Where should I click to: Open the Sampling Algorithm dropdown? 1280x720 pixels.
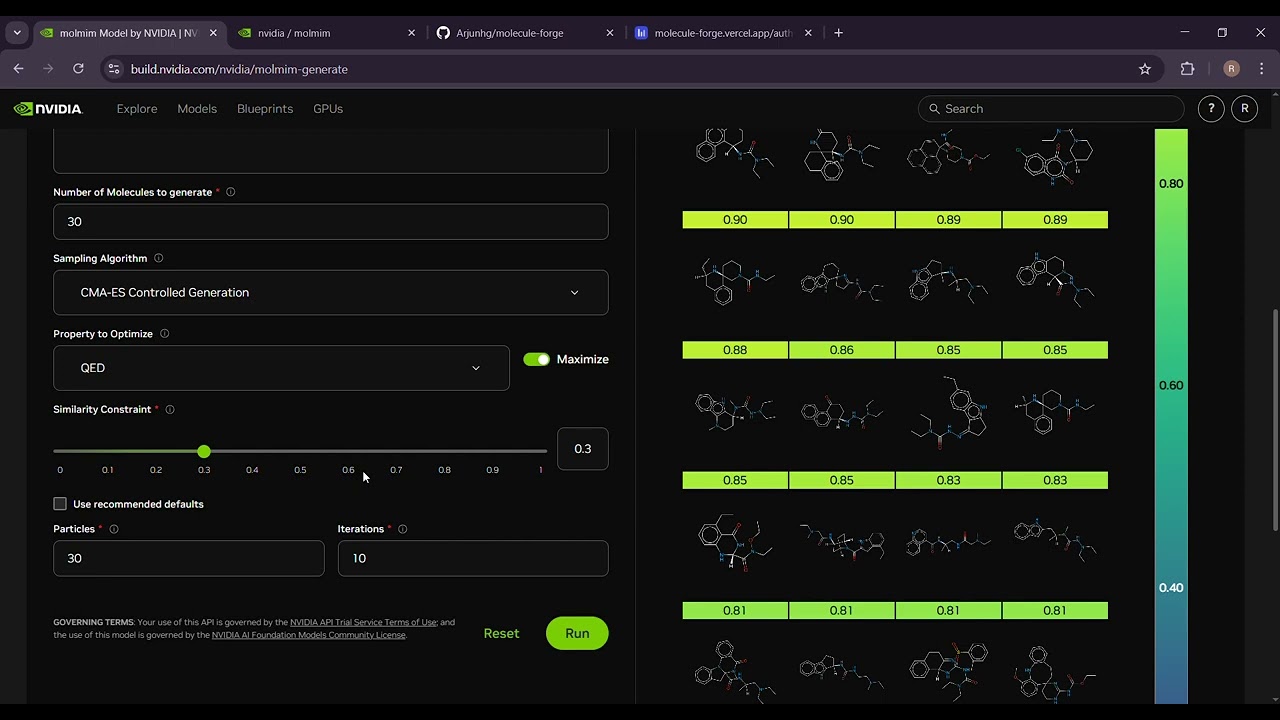click(331, 293)
